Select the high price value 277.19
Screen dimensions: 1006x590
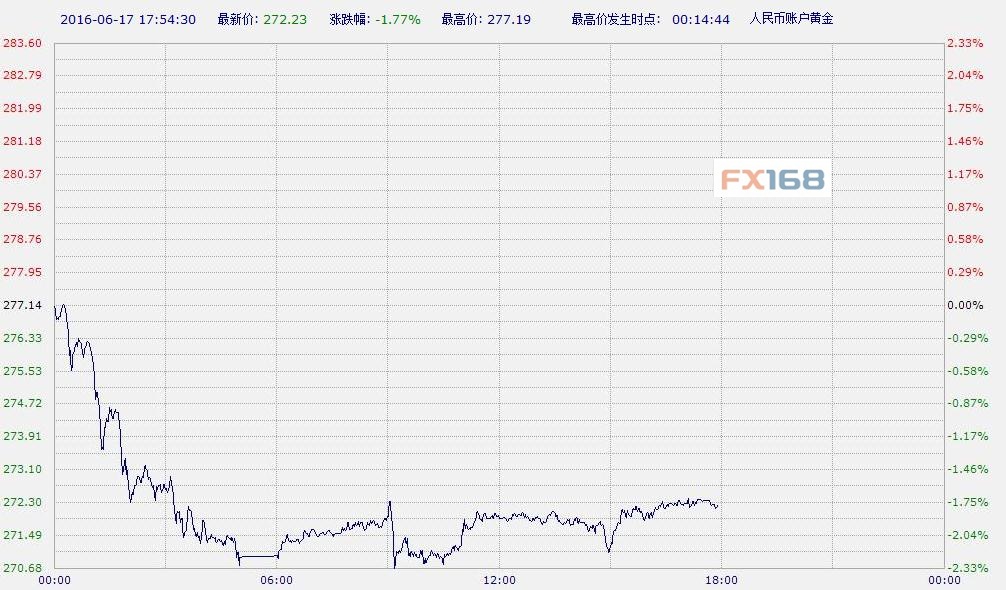(512, 18)
